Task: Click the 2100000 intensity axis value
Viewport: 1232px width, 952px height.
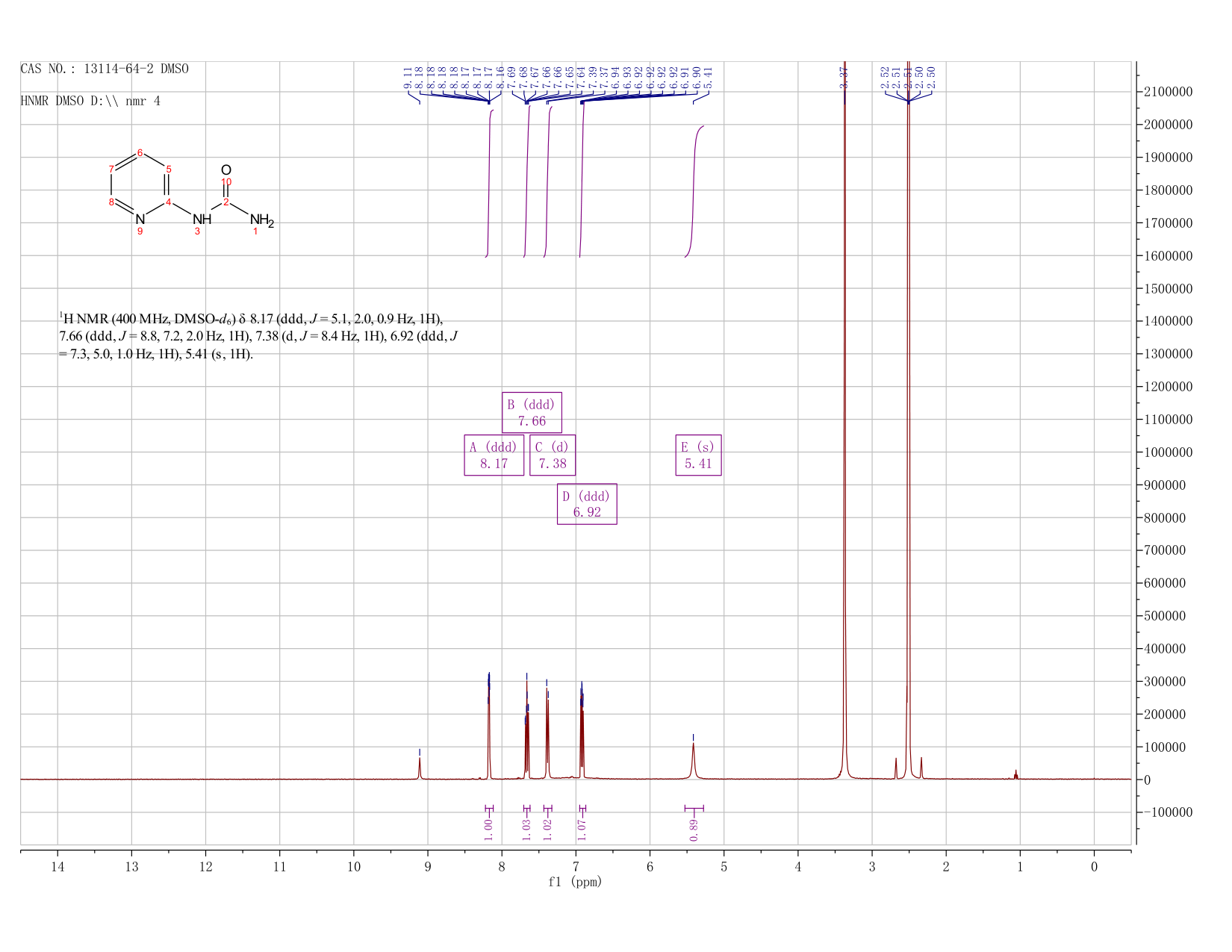Action: click(1167, 92)
